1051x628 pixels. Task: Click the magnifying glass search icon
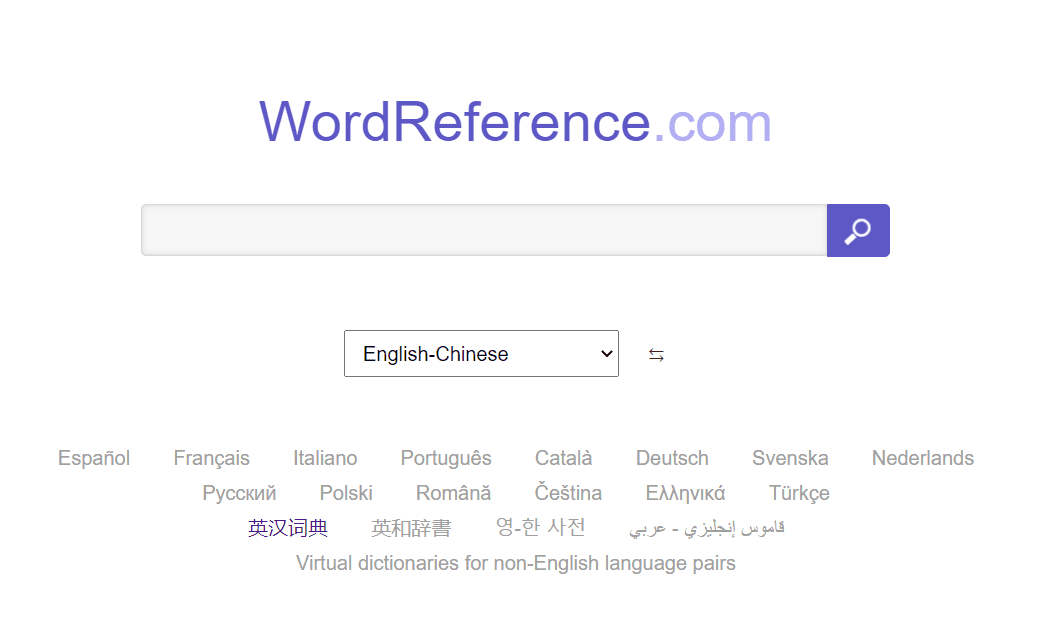click(x=857, y=230)
